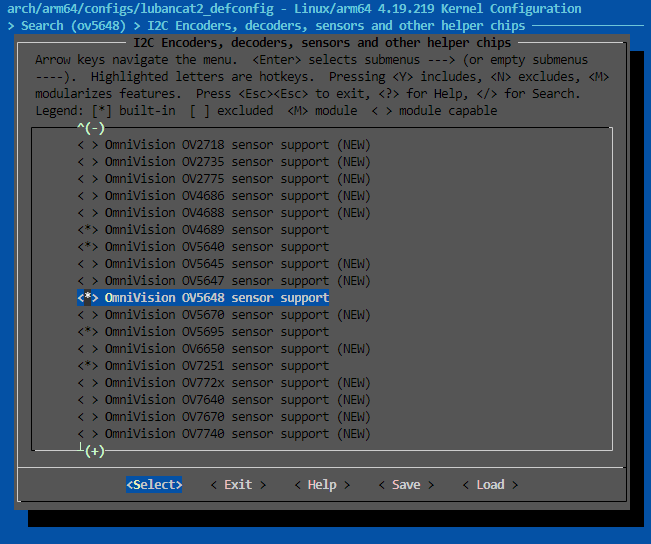Select OmniVision OV7640 sensor support row

pos(224,400)
